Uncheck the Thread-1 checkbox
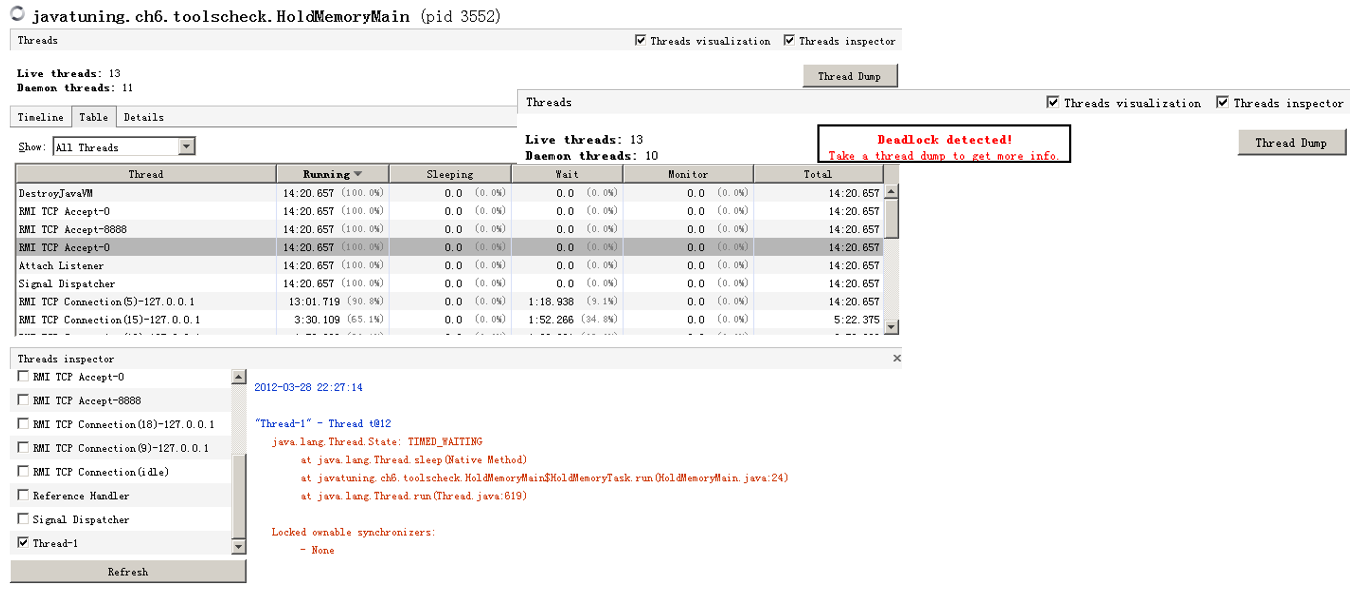The height and width of the screenshot is (598, 1355). (23, 543)
